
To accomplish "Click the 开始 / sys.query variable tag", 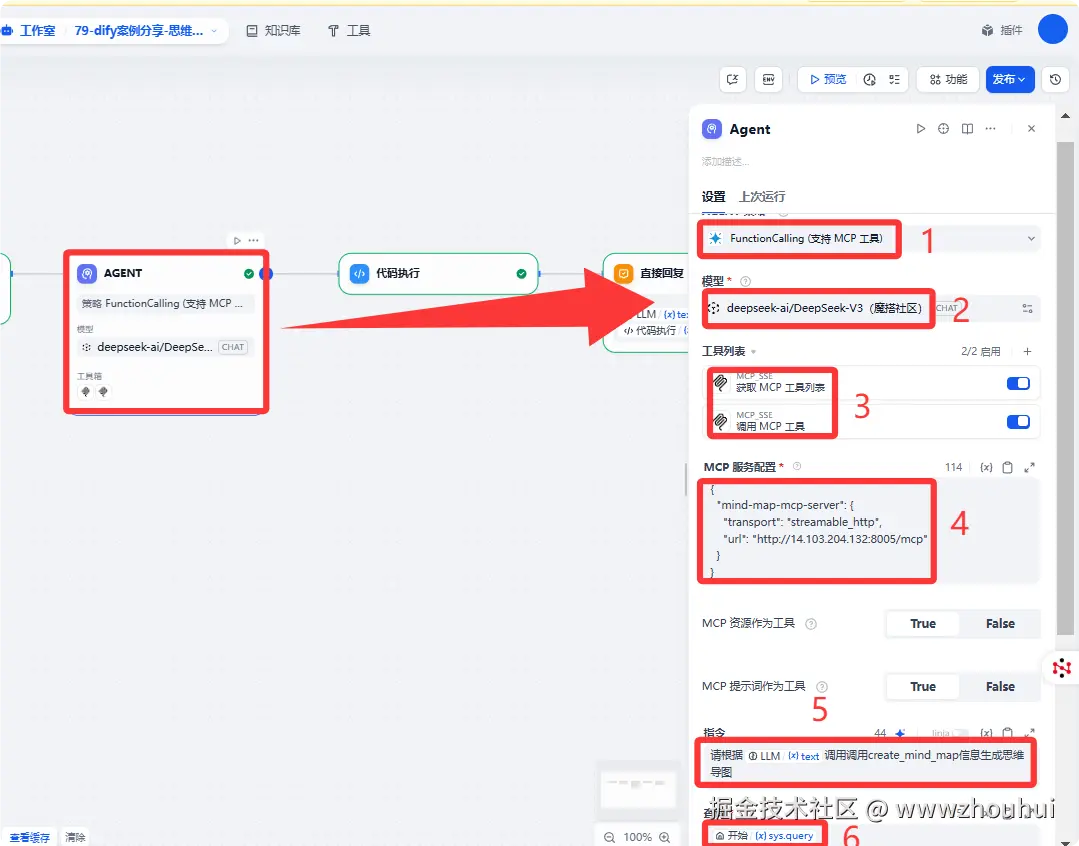I will 764,836.
